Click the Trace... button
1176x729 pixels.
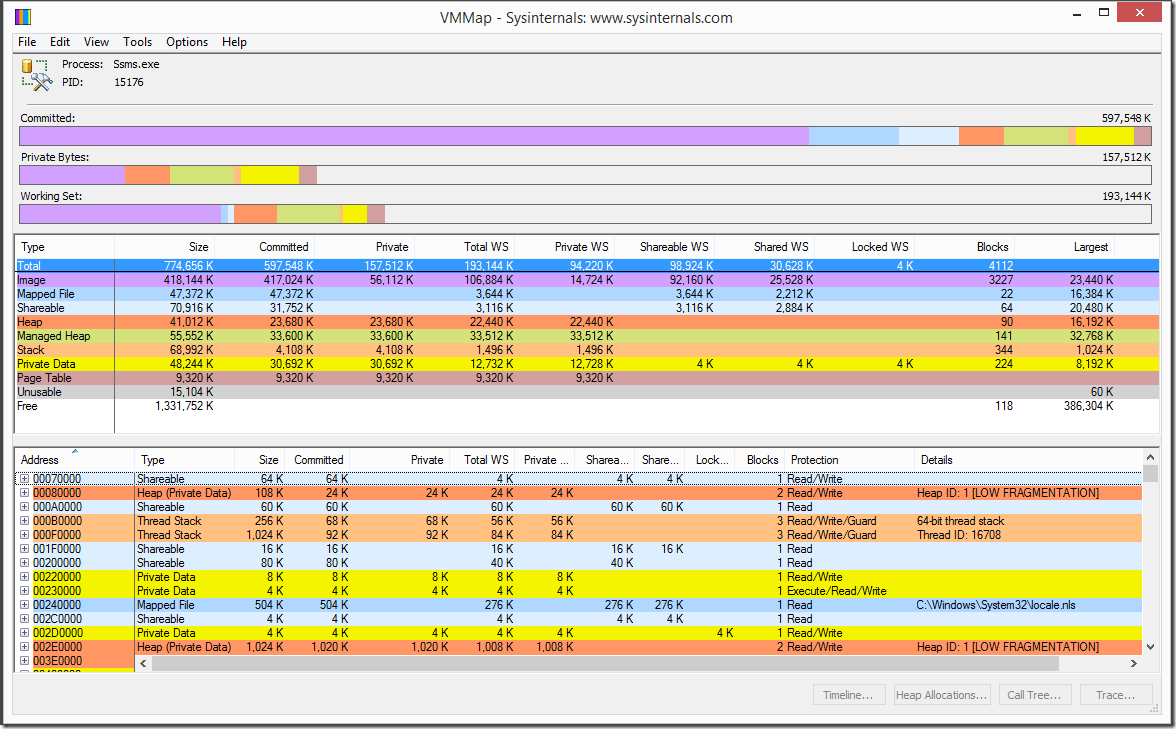[1115, 694]
